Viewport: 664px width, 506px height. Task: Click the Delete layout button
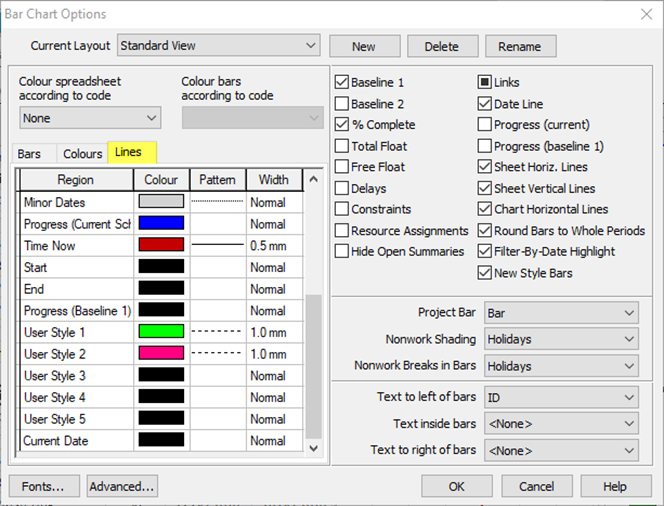(x=443, y=46)
